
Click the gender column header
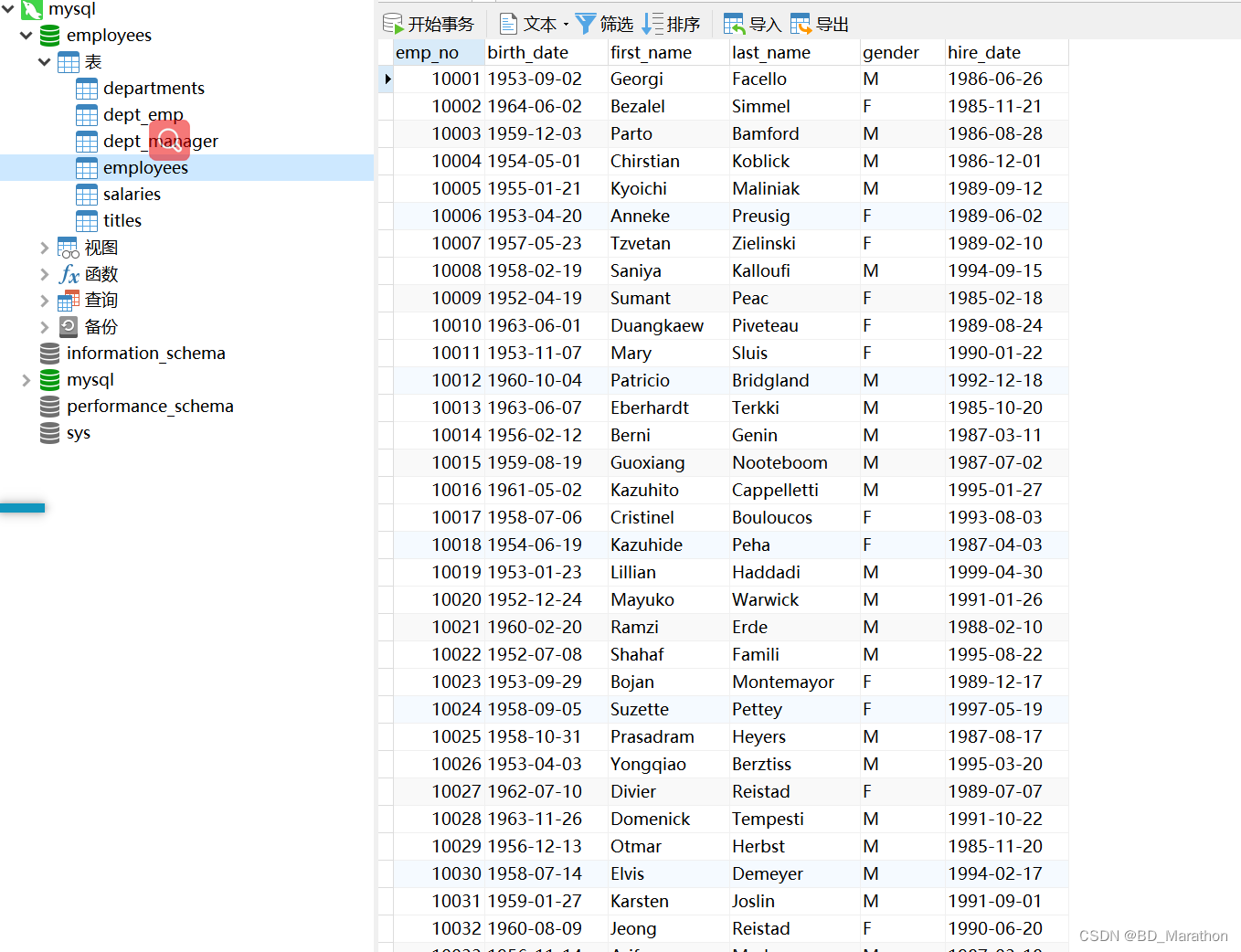[x=902, y=53]
